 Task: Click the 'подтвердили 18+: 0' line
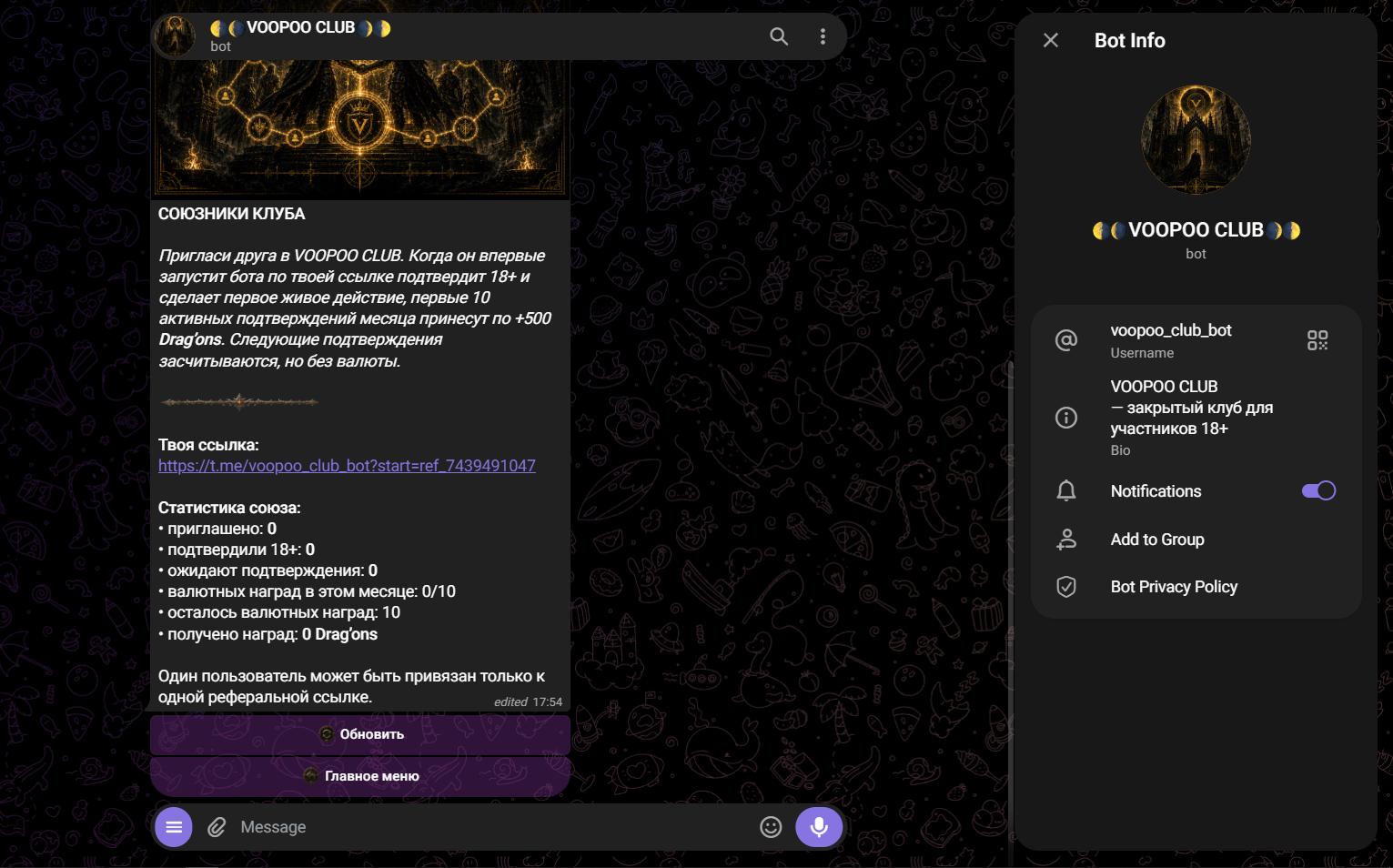tap(237, 550)
